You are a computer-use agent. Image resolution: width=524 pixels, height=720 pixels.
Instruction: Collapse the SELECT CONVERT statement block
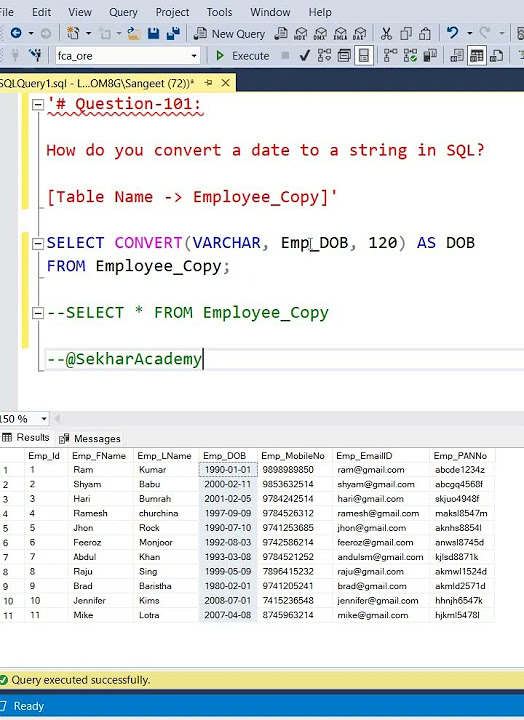pyautogui.click(x=38, y=243)
